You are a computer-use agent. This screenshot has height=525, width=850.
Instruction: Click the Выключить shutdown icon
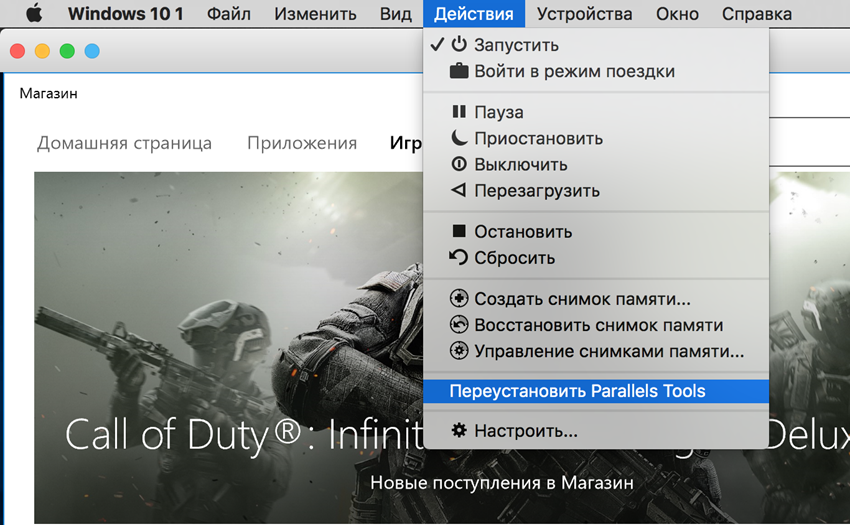point(459,164)
